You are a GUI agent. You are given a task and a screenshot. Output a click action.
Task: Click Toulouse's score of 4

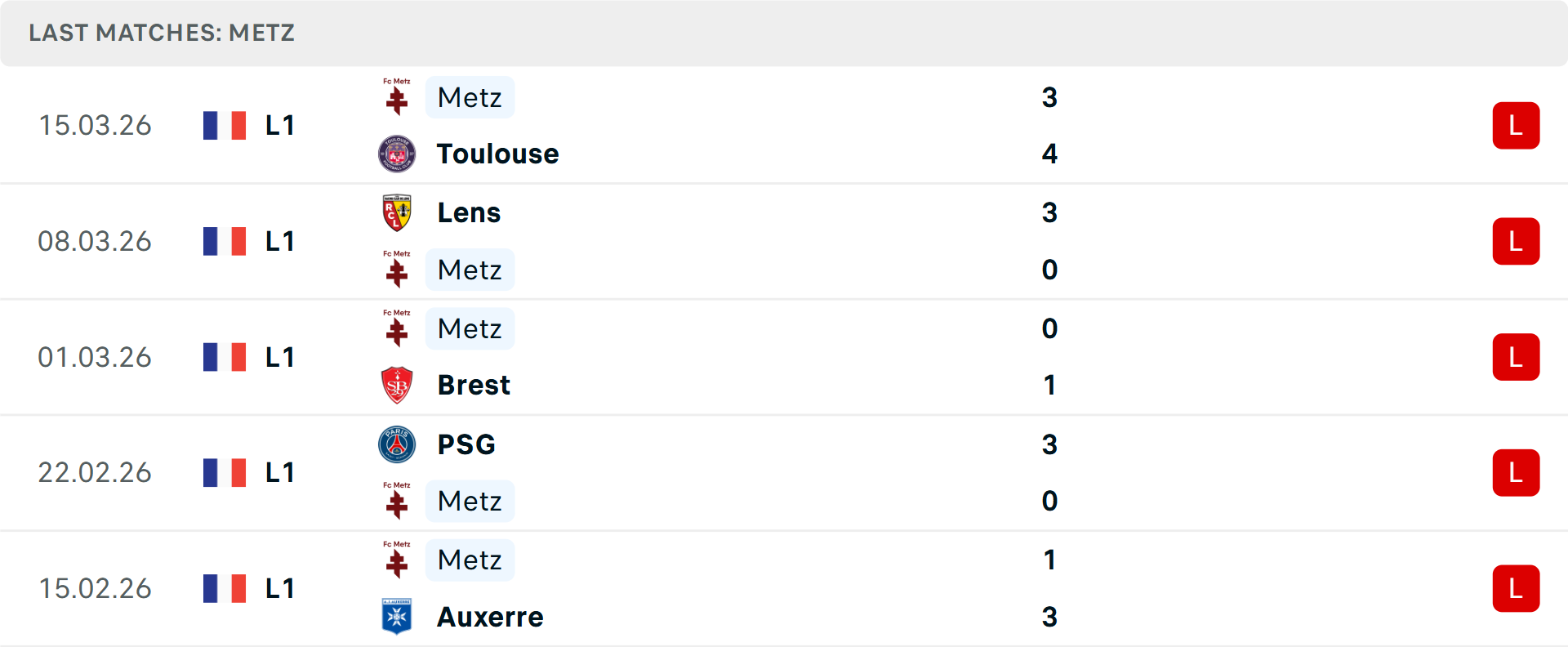(x=1049, y=154)
